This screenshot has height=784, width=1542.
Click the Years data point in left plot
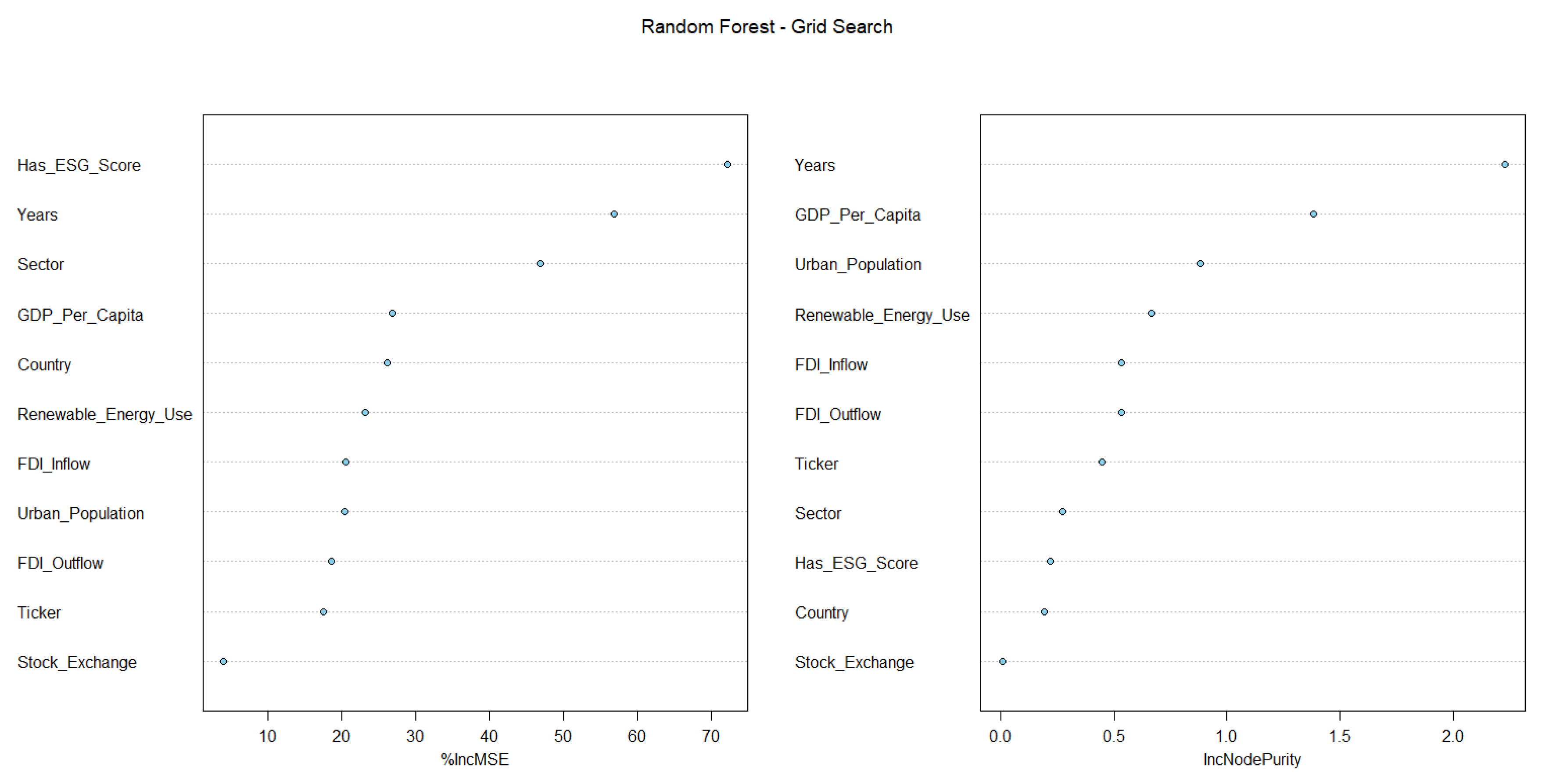click(x=613, y=214)
